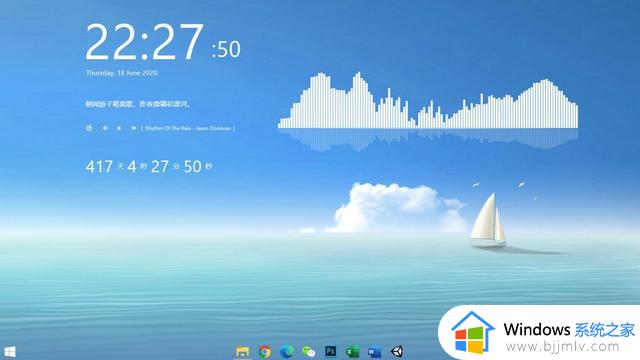Skip to the next track
640x360 pixels.
click(x=133, y=128)
